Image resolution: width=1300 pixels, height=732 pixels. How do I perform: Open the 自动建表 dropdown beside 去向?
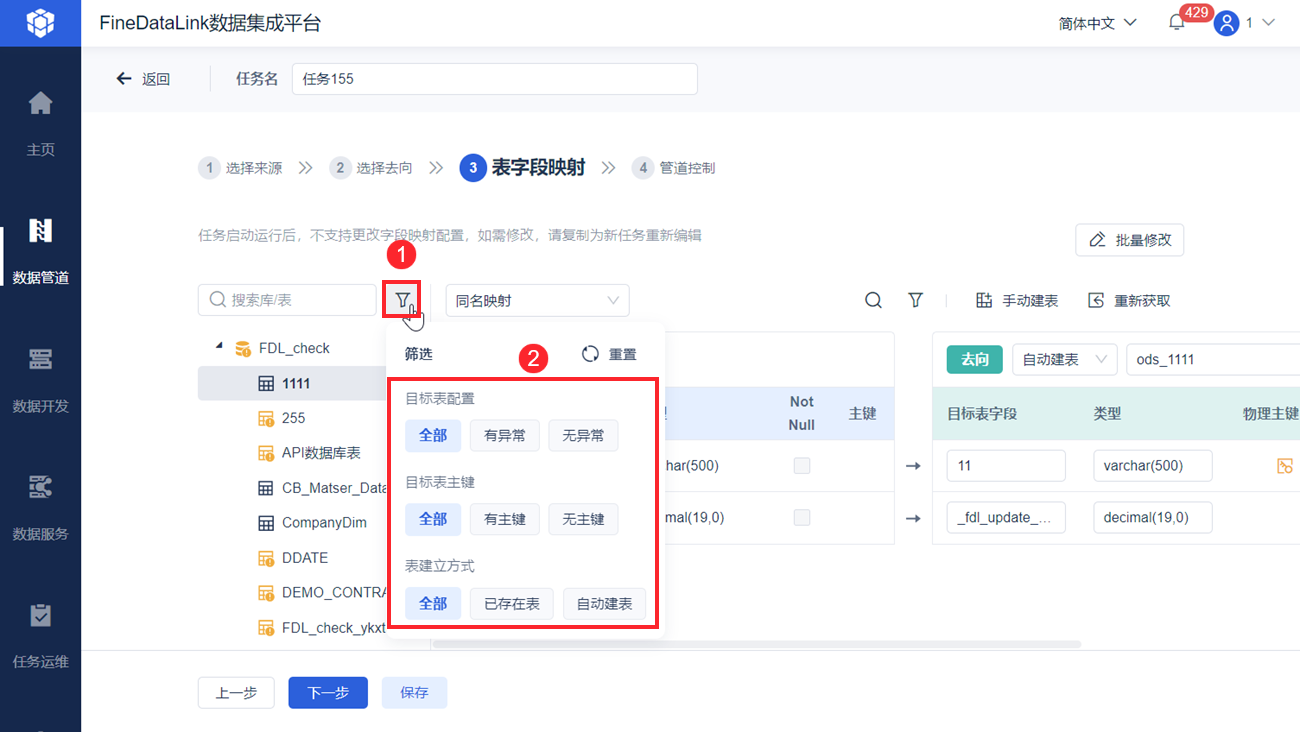pyautogui.click(x=1064, y=359)
